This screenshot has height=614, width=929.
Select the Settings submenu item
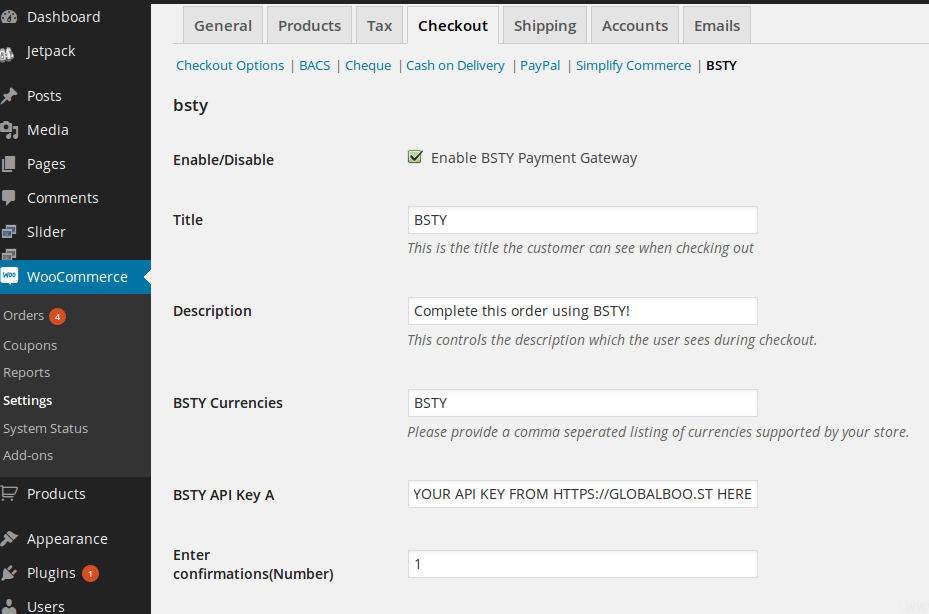pos(28,401)
